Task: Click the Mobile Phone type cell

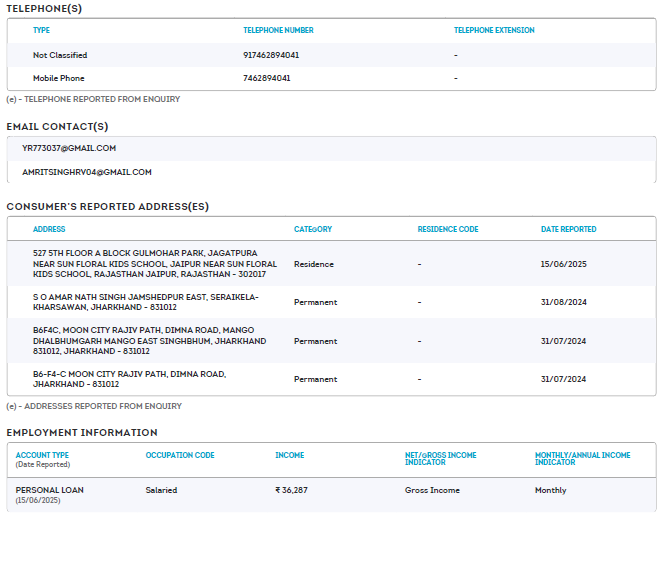Action: 59,78
